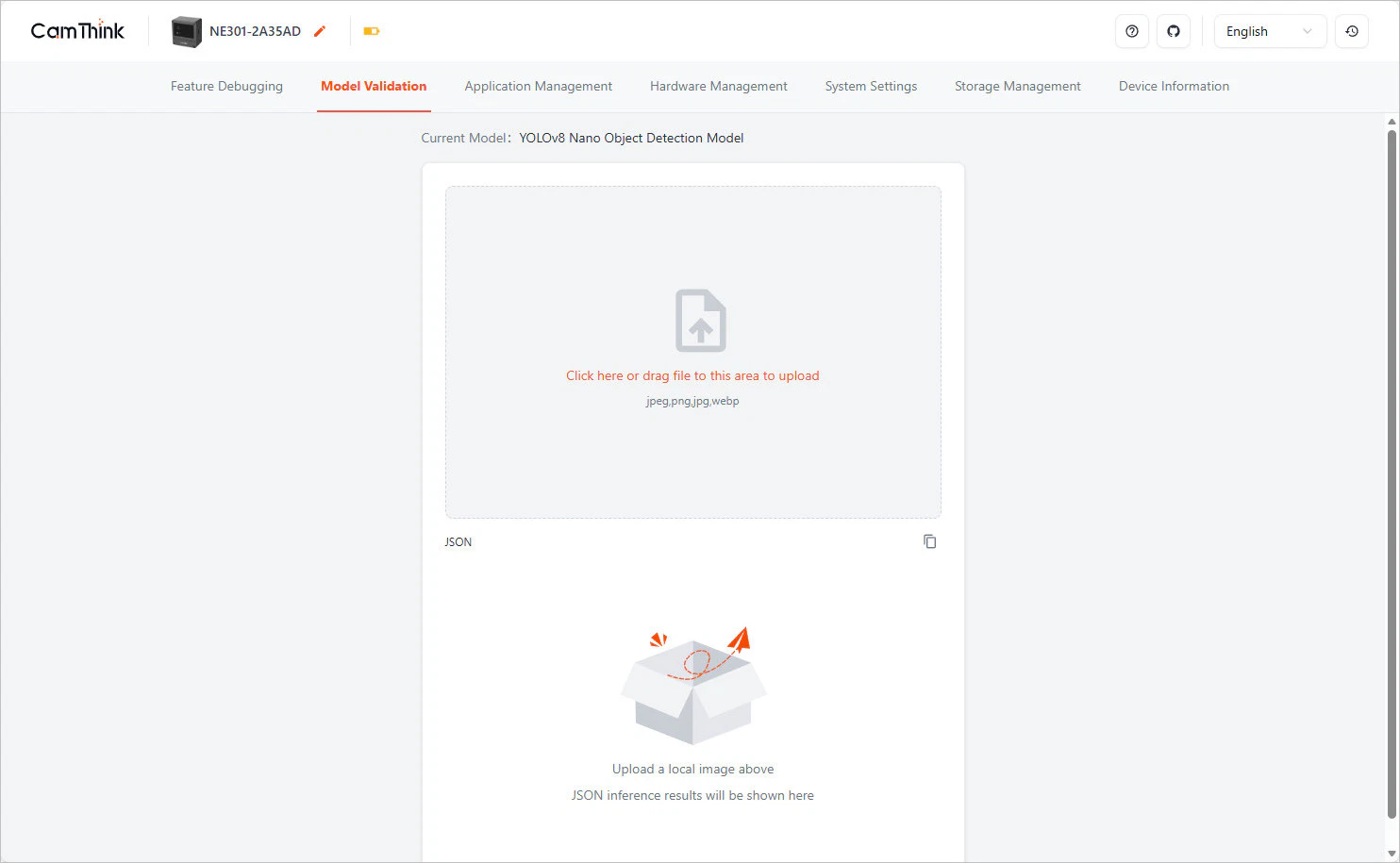Expand language list using the chevron arrow
Image resolution: width=1400 pixels, height=863 pixels.
point(1307,31)
